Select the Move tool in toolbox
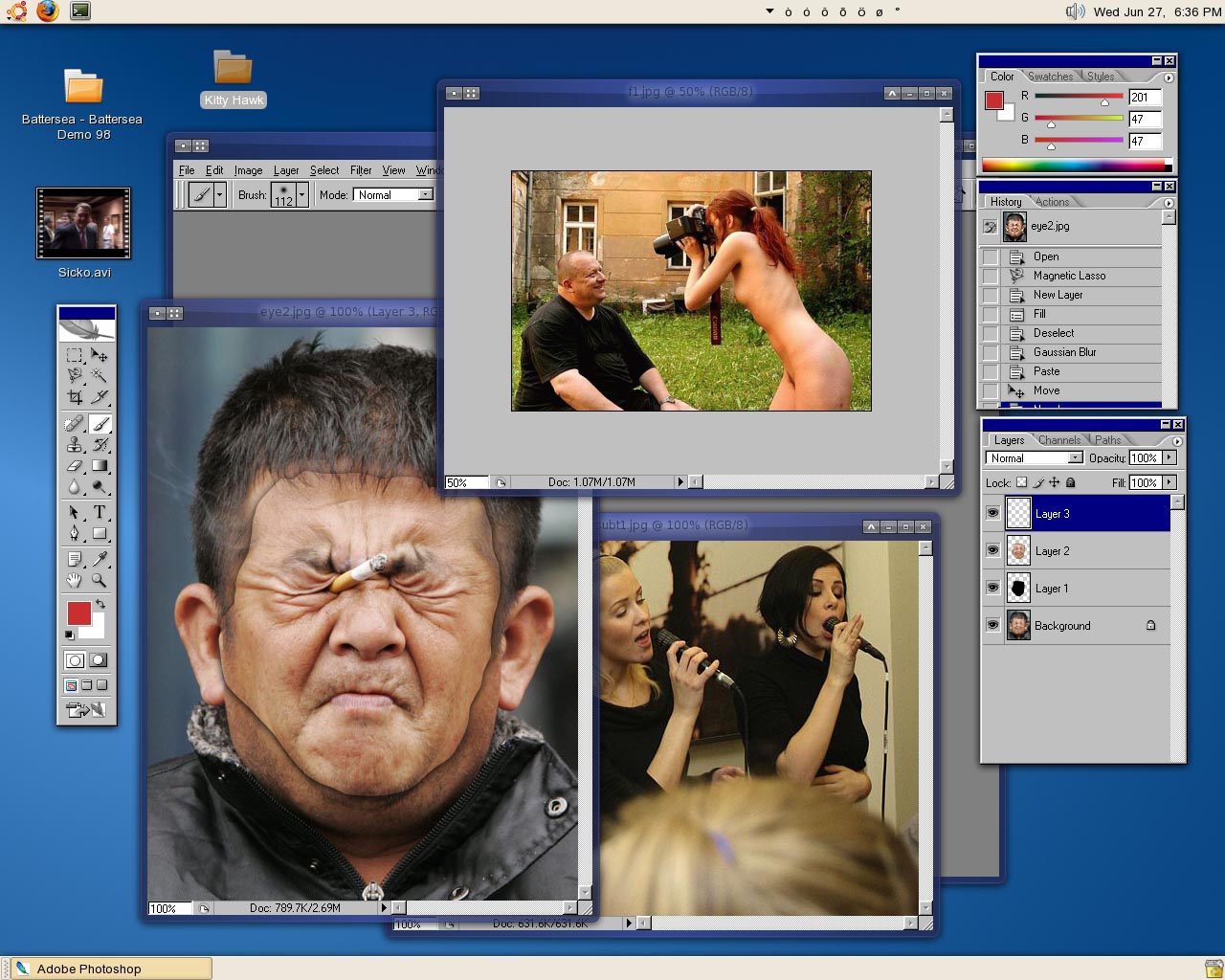 pos(99,355)
